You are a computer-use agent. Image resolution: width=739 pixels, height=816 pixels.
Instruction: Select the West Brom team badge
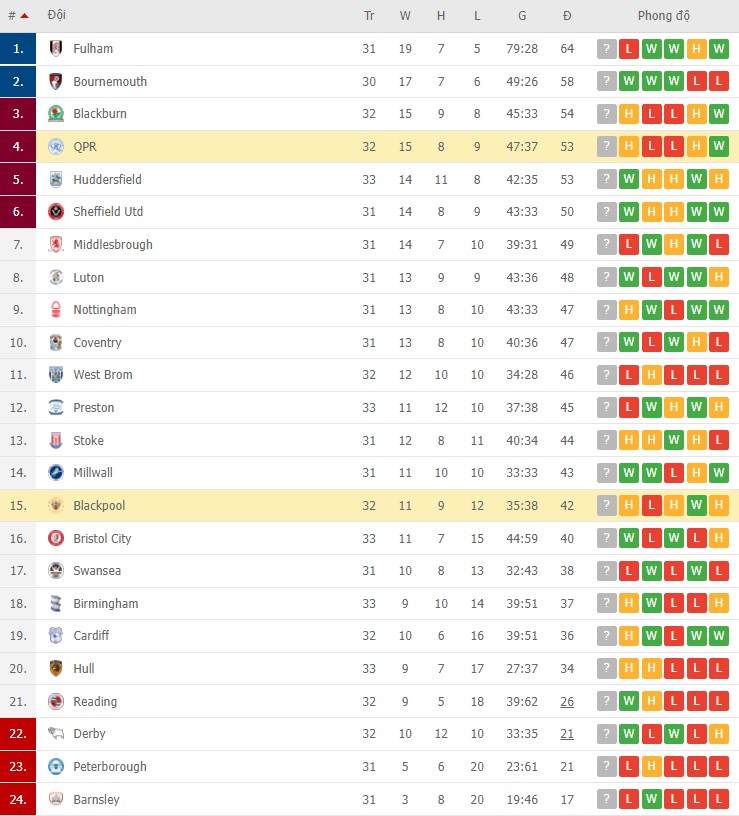pos(55,374)
